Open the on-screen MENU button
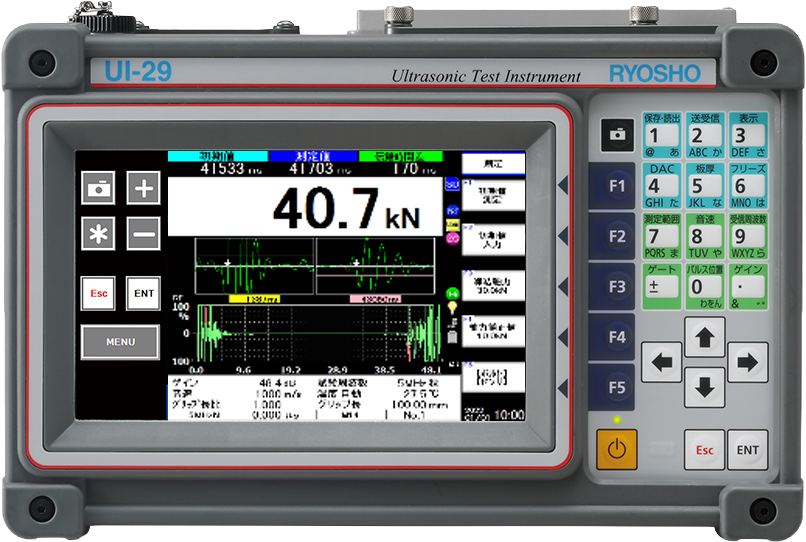806x542 pixels. tap(120, 342)
